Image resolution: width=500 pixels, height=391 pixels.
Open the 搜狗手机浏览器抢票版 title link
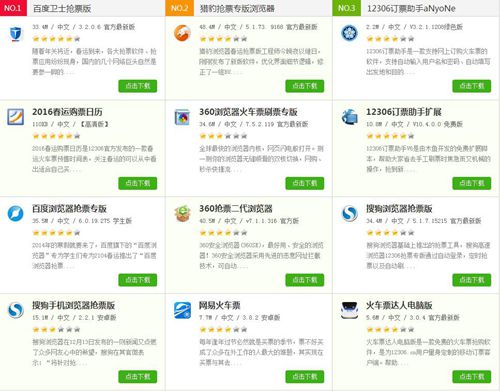74,305
